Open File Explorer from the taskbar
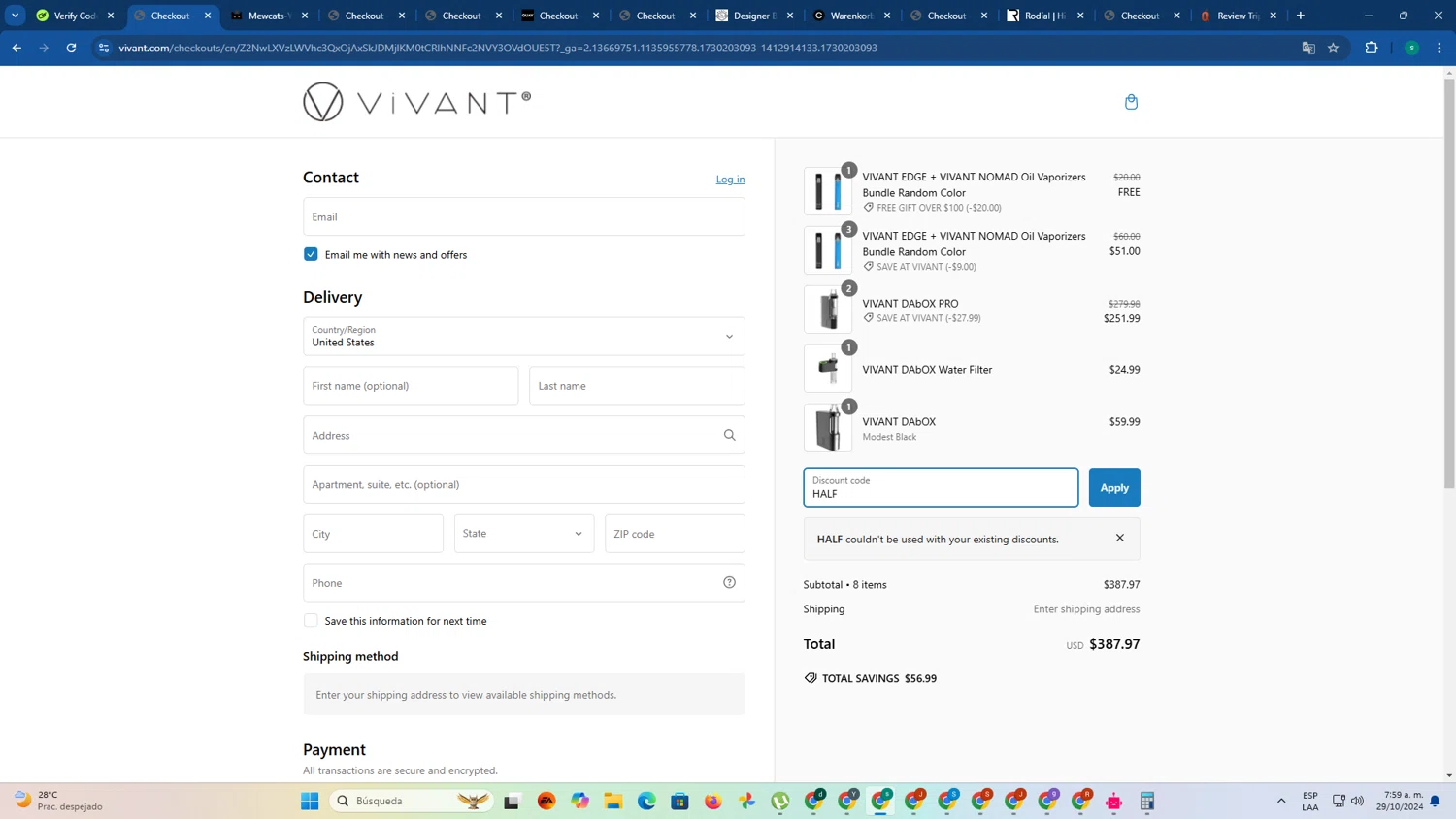The width and height of the screenshot is (1456, 819). coord(613,801)
